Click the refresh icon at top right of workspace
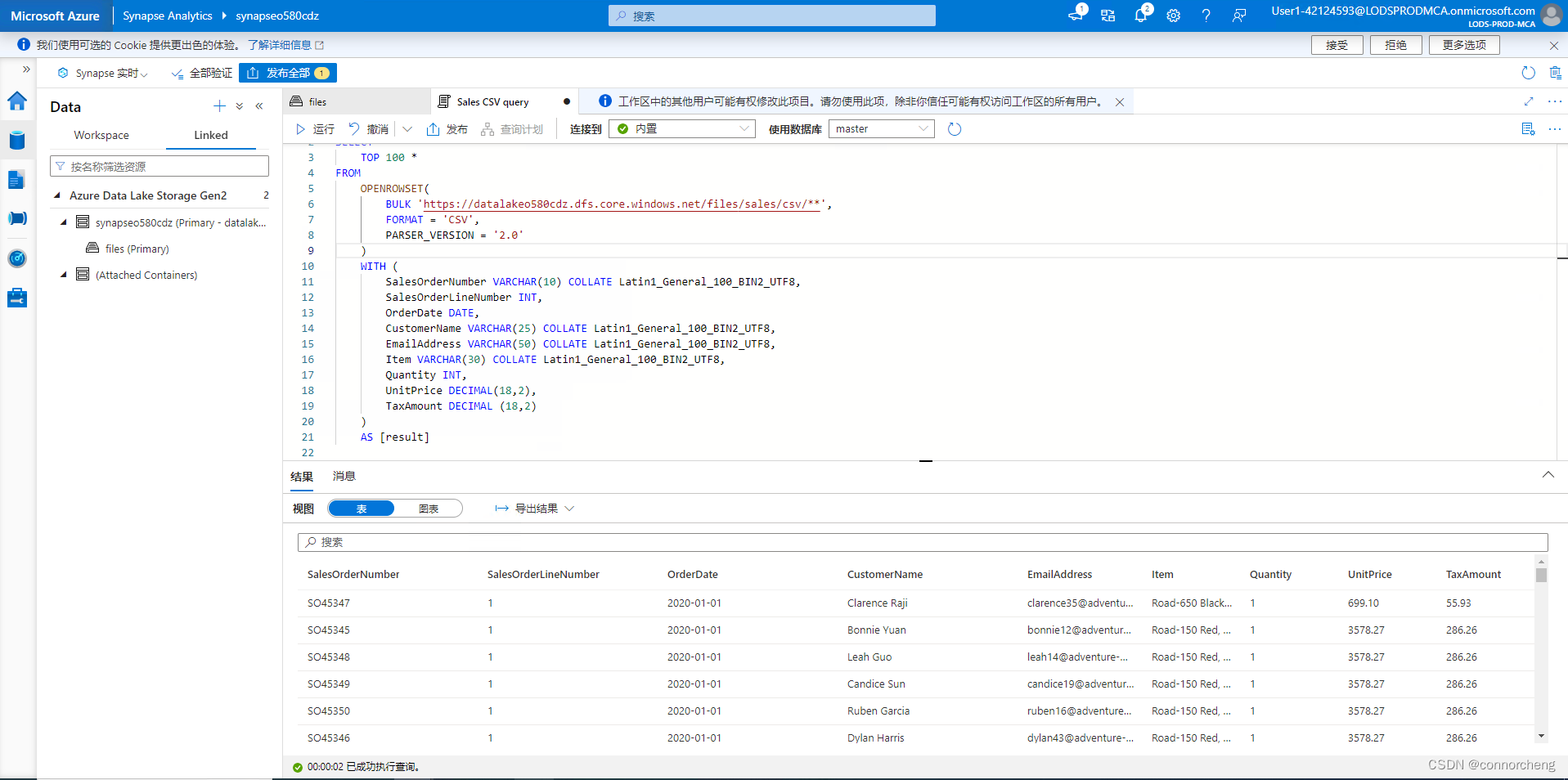This screenshot has width=1568, height=780. (x=1528, y=73)
